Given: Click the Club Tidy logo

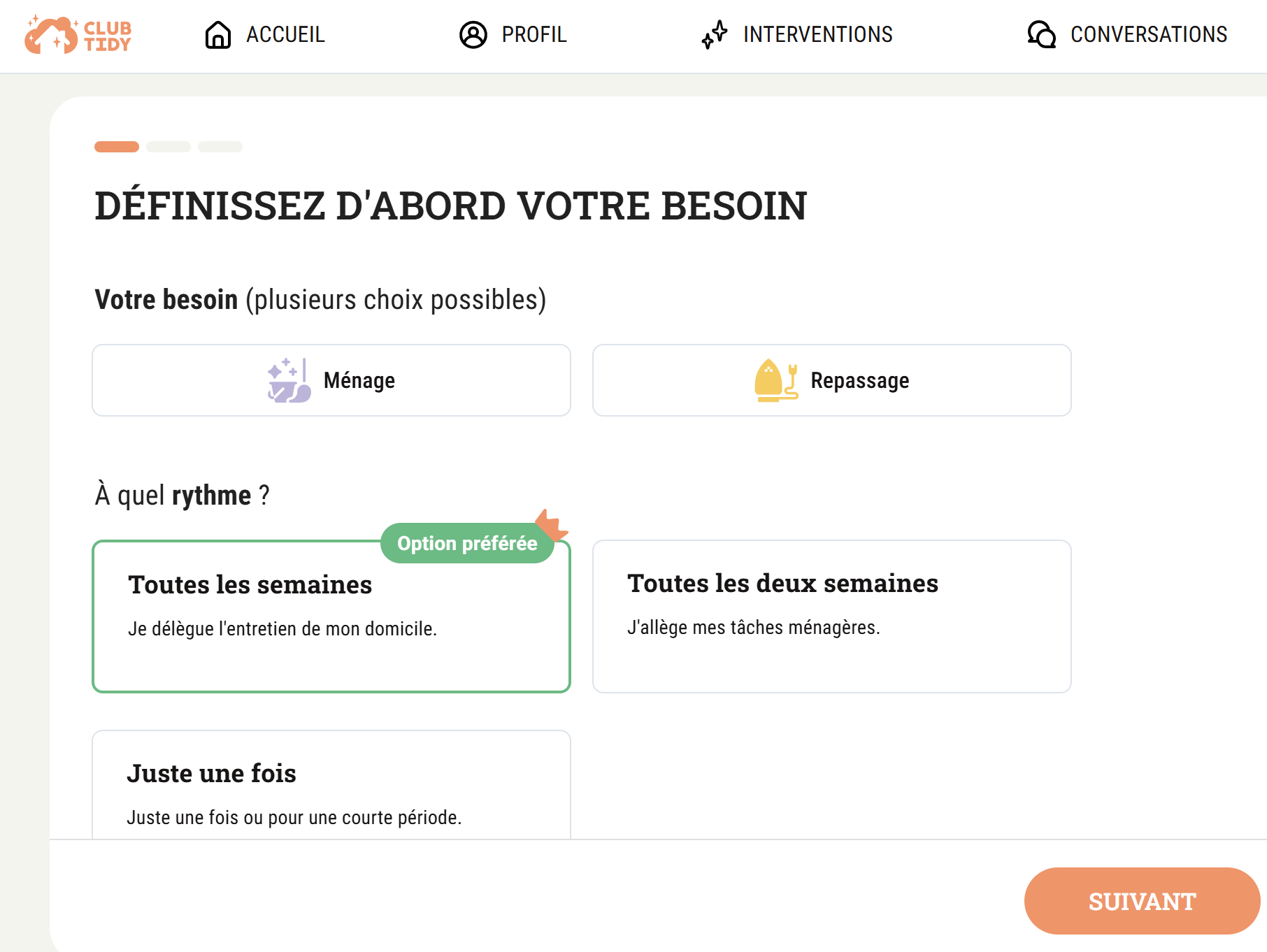Looking at the screenshot, I should pyautogui.click(x=78, y=35).
